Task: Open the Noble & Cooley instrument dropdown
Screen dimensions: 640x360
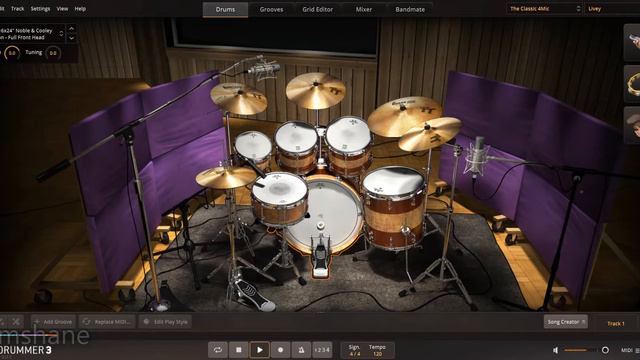Action: 32,34
